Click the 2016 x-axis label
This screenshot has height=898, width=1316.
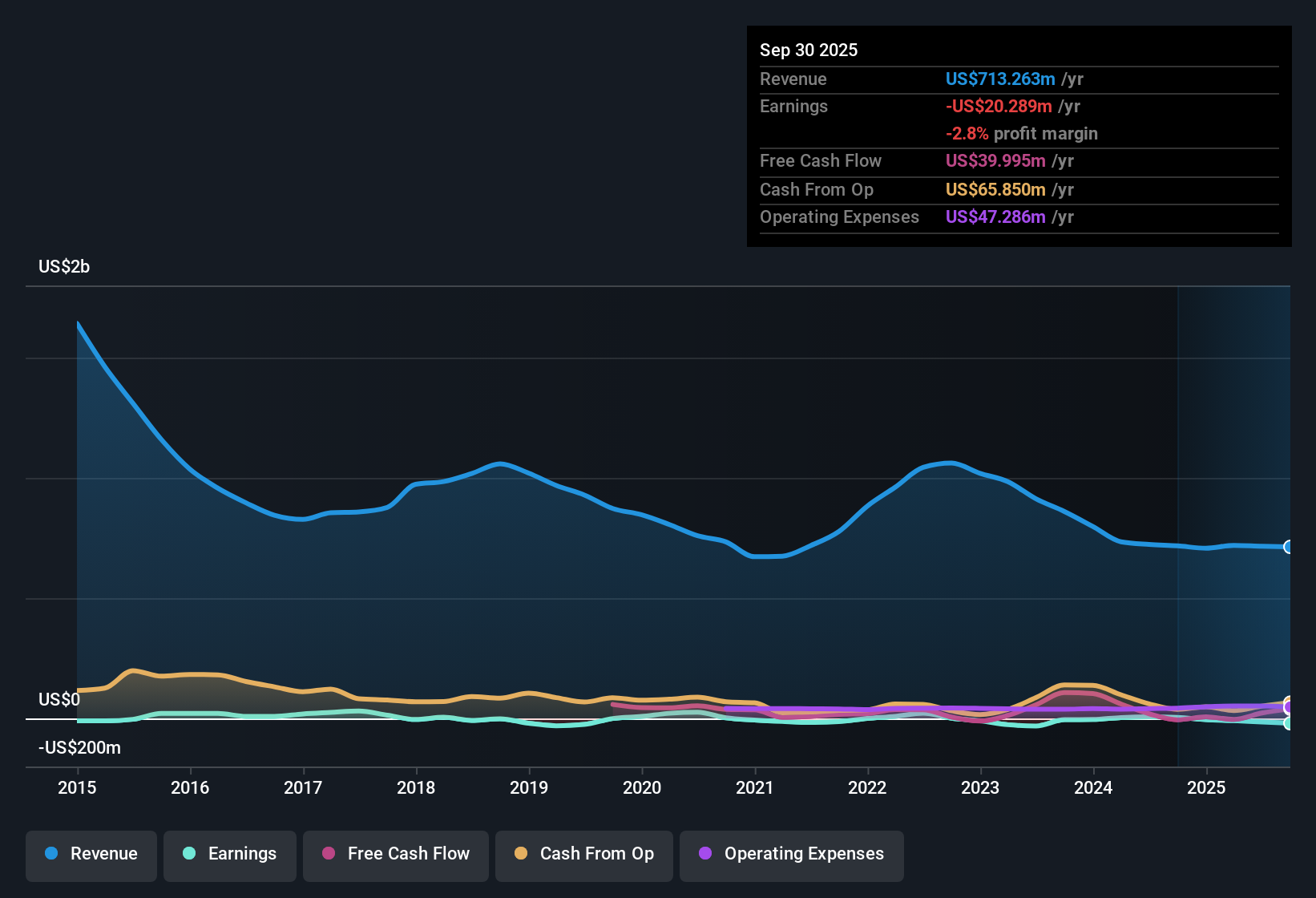190,787
